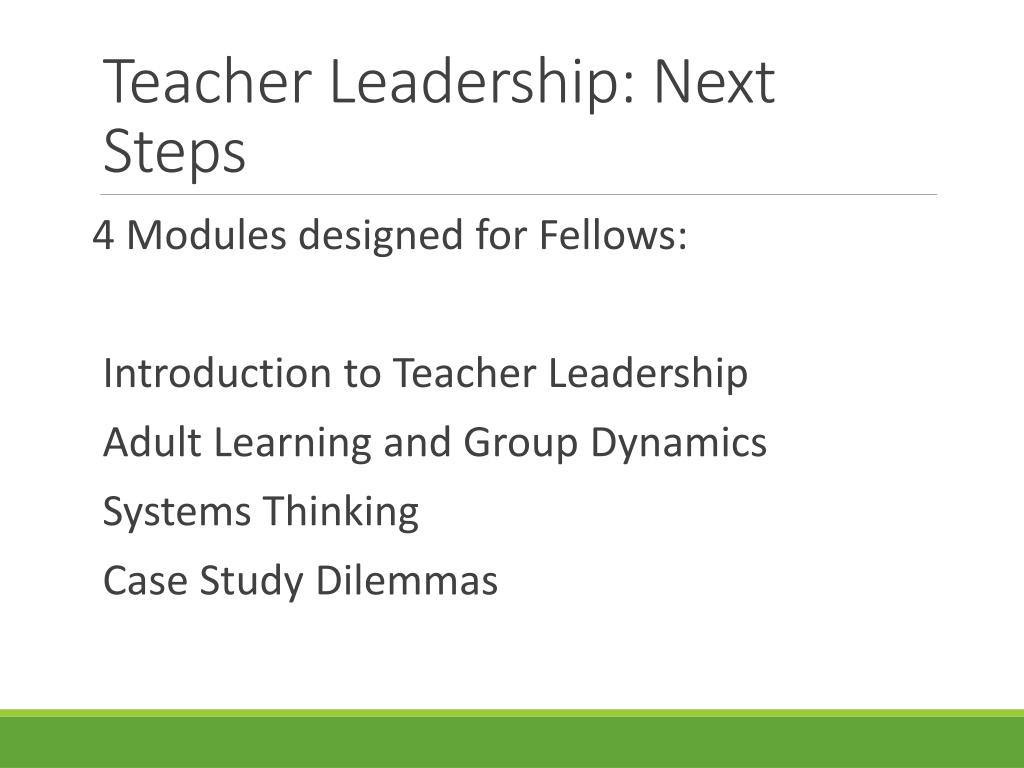1024x768 pixels.
Task: Click the word 'Fellows:' in the subtitle
Action: pos(613,234)
